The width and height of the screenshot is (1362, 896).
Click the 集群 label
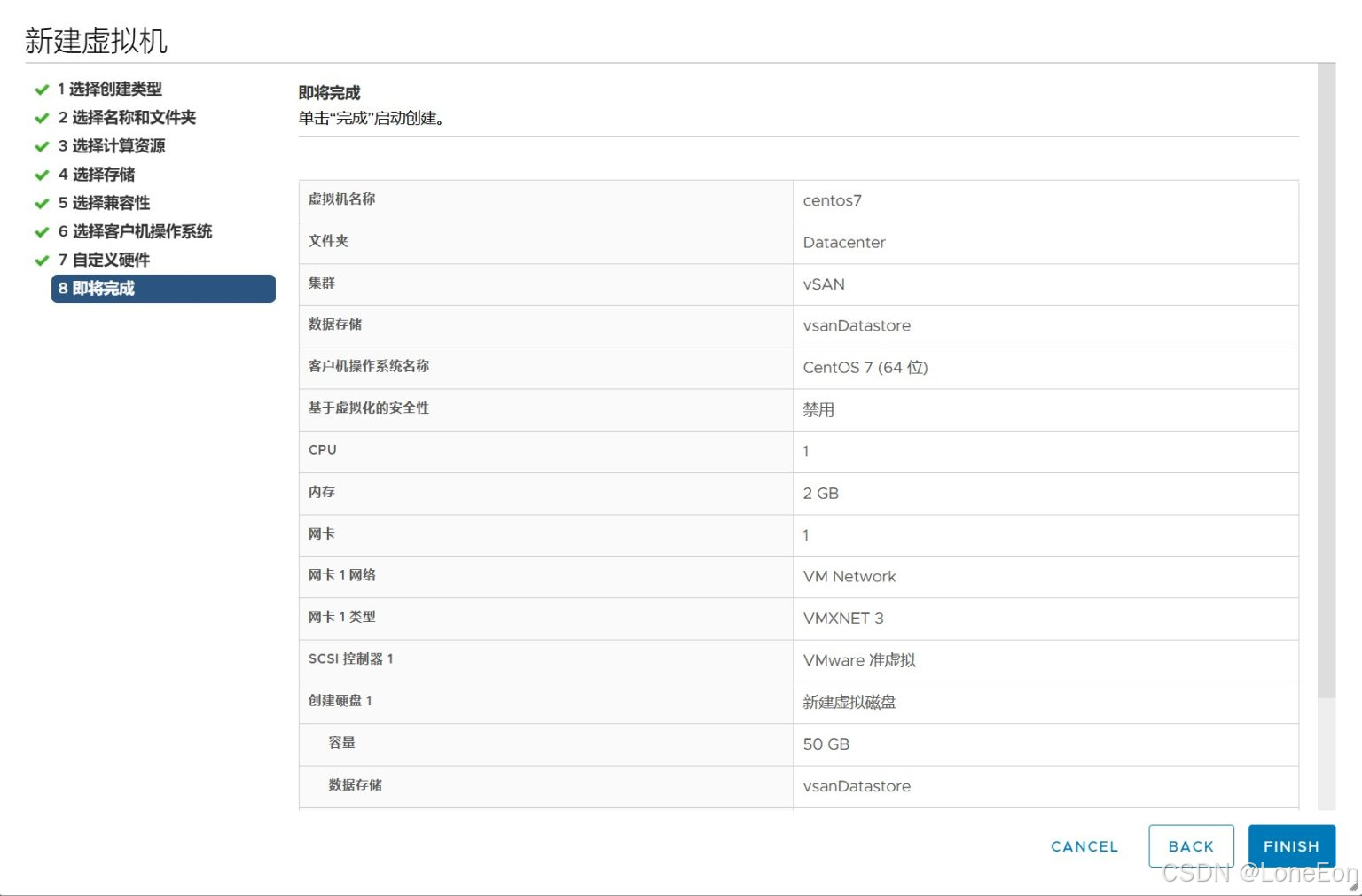click(x=321, y=283)
